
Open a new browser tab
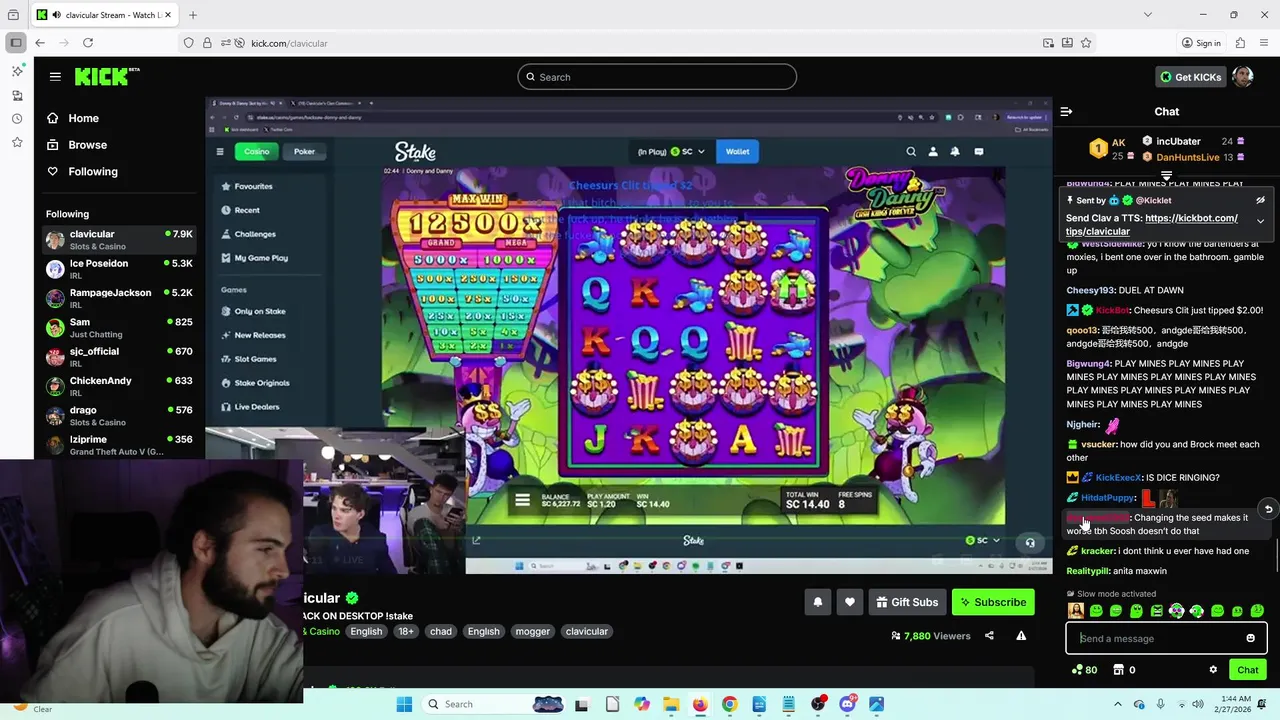(x=193, y=15)
